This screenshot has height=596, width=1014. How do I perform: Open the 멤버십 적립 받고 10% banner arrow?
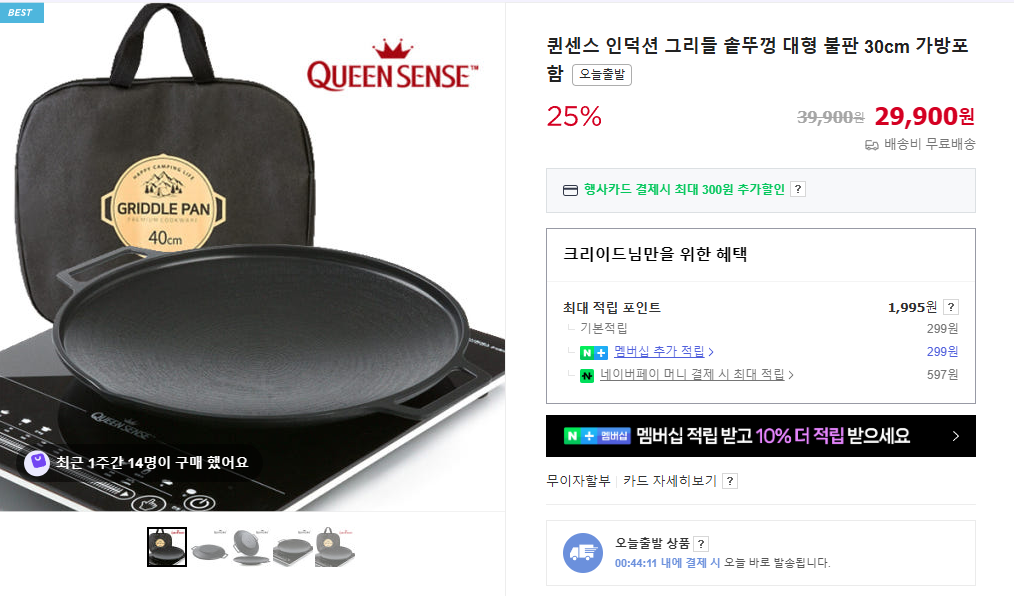click(956, 436)
